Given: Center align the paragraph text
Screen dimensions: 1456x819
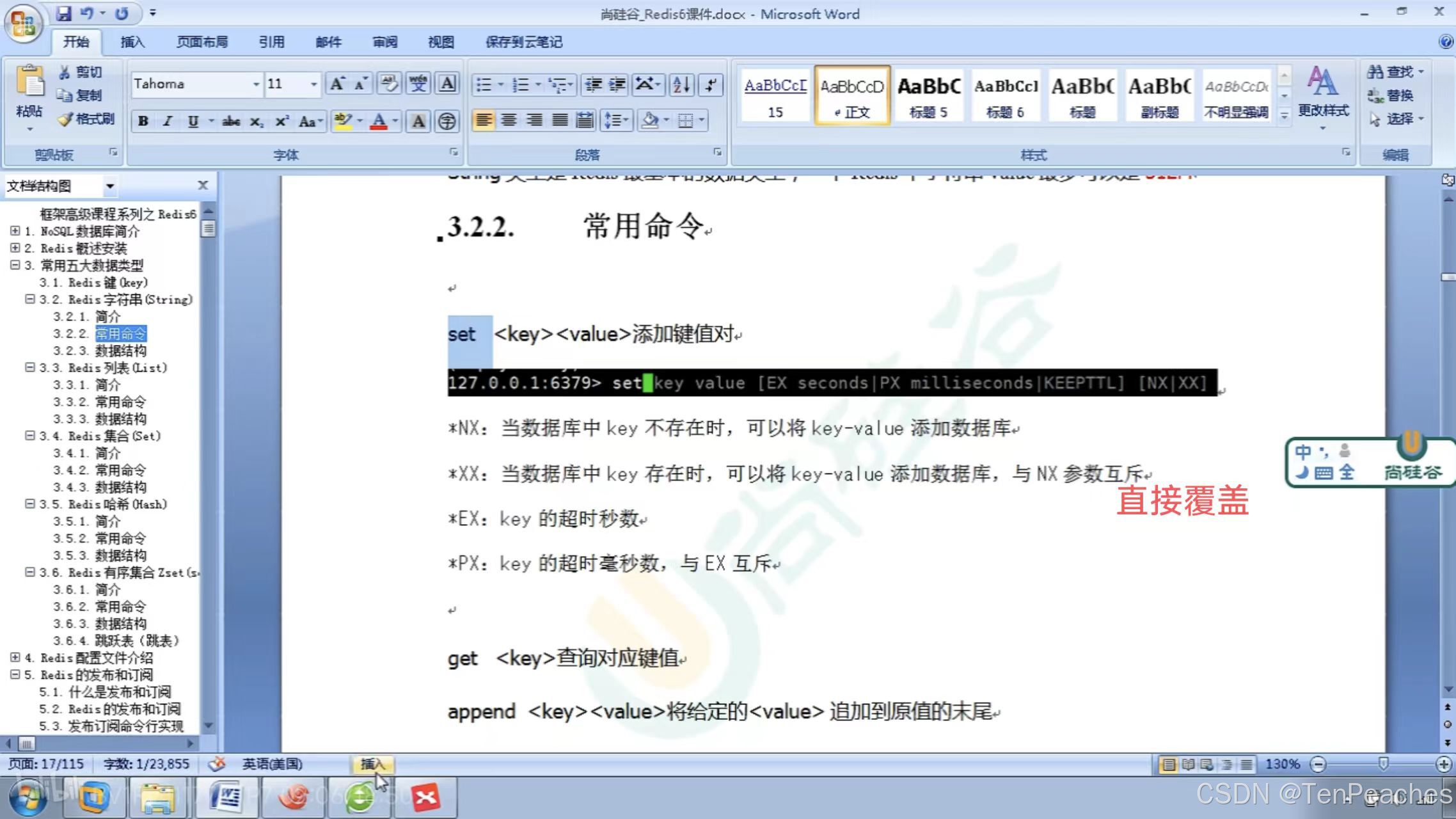Looking at the screenshot, I should point(509,120).
